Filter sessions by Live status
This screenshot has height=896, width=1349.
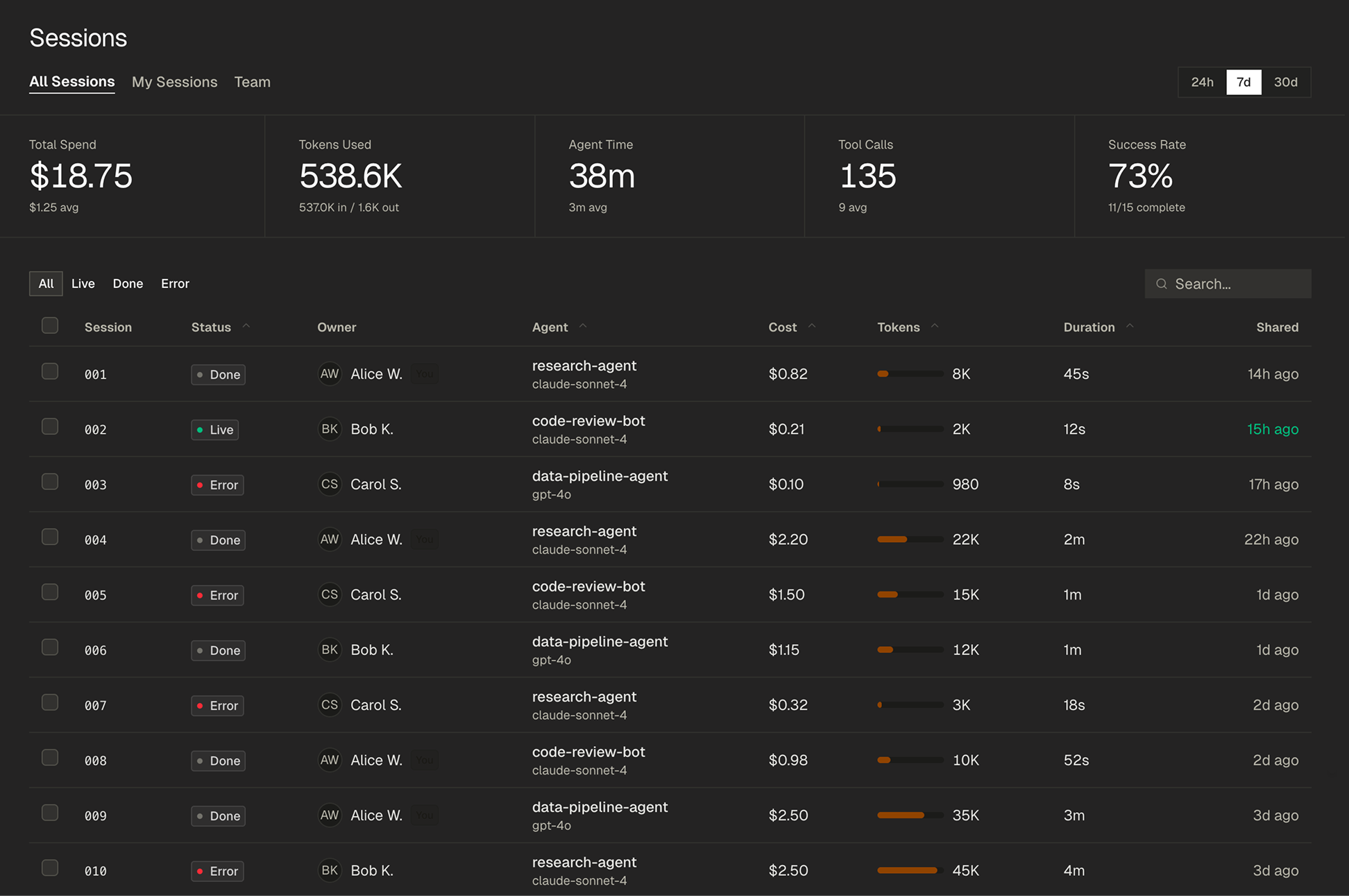click(x=83, y=284)
